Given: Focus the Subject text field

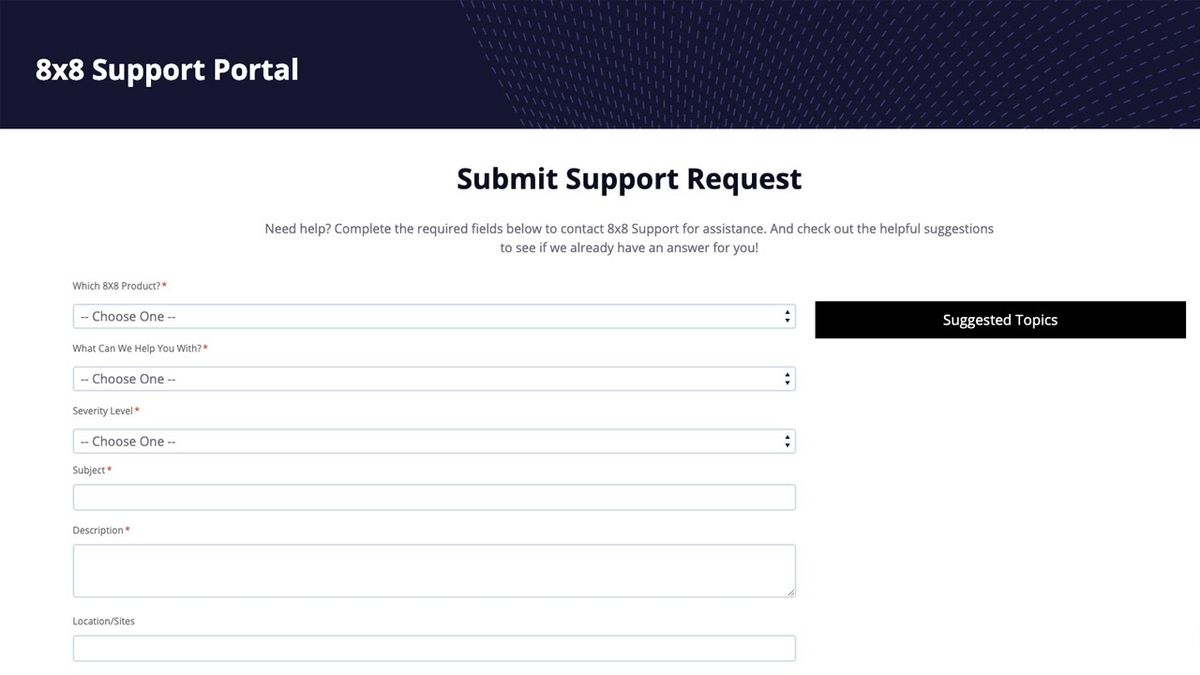Looking at the screenshot, I should point(434,498).
